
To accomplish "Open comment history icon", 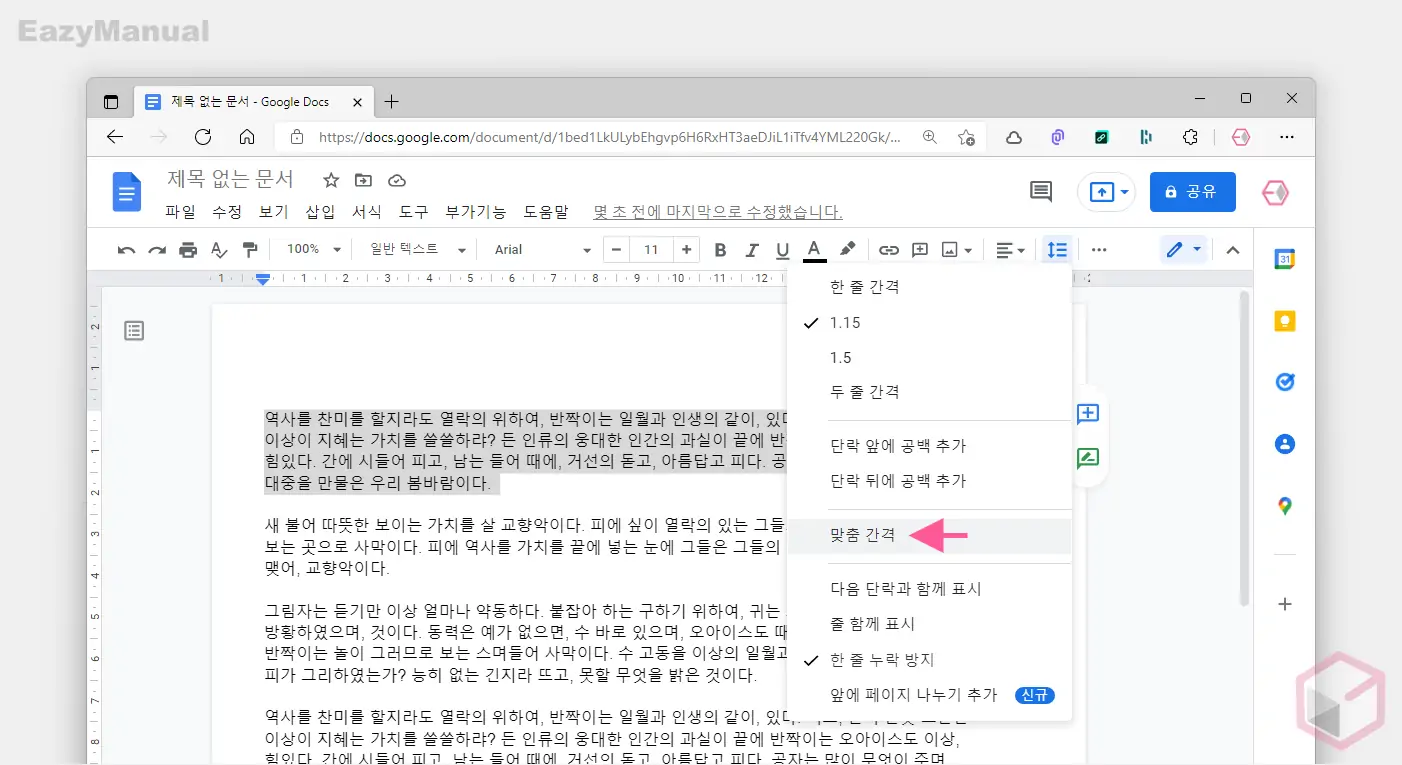I will coord(1041,192).
